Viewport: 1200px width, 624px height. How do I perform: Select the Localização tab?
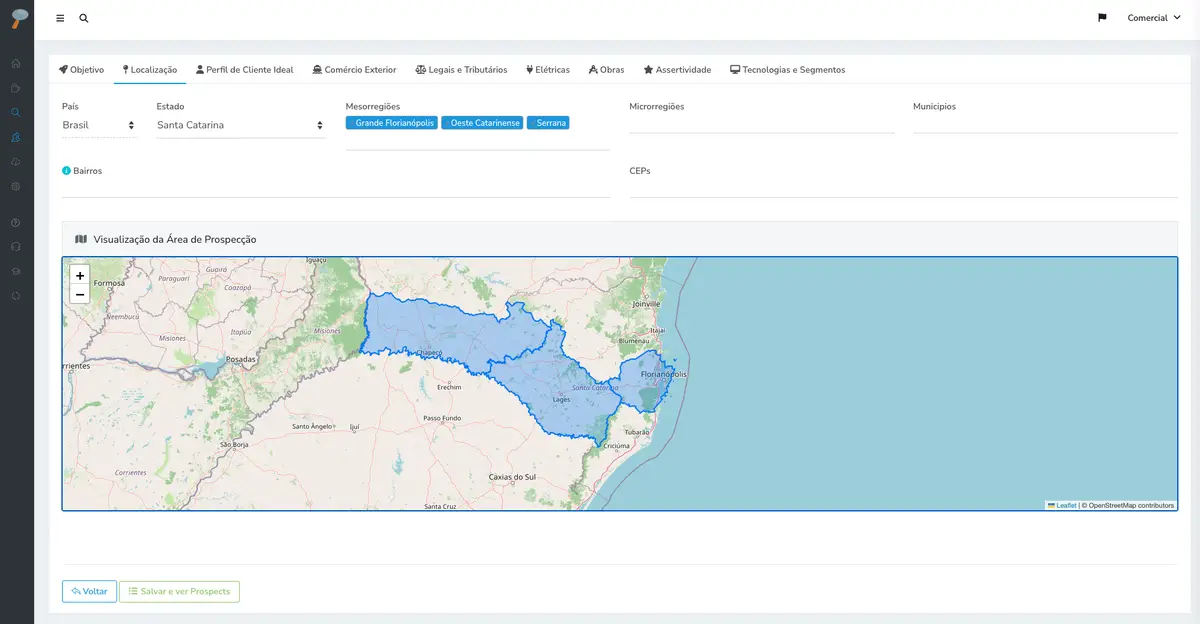tap(150, 70)
